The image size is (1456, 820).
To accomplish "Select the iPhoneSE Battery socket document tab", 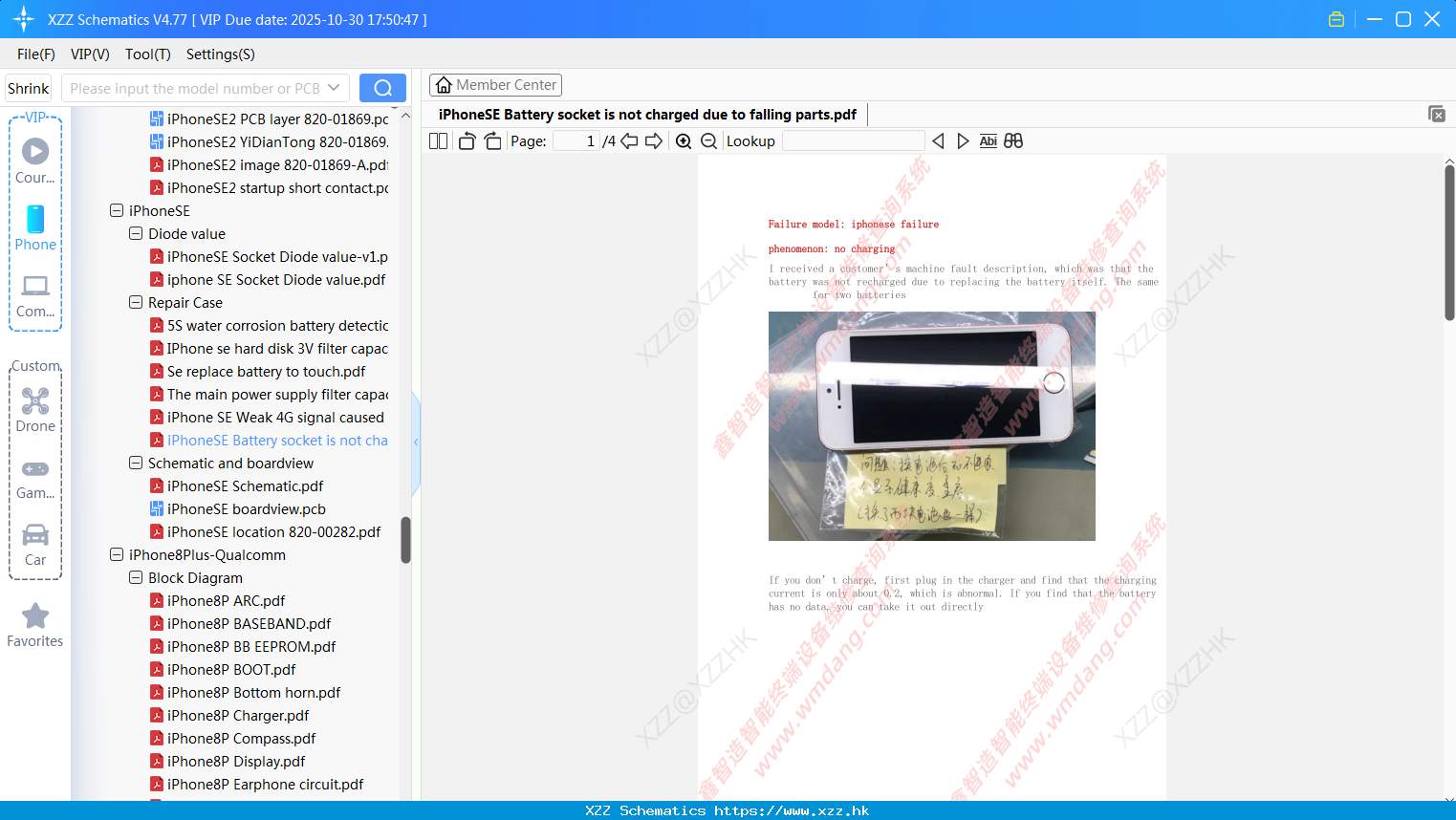I will (647, 115).
